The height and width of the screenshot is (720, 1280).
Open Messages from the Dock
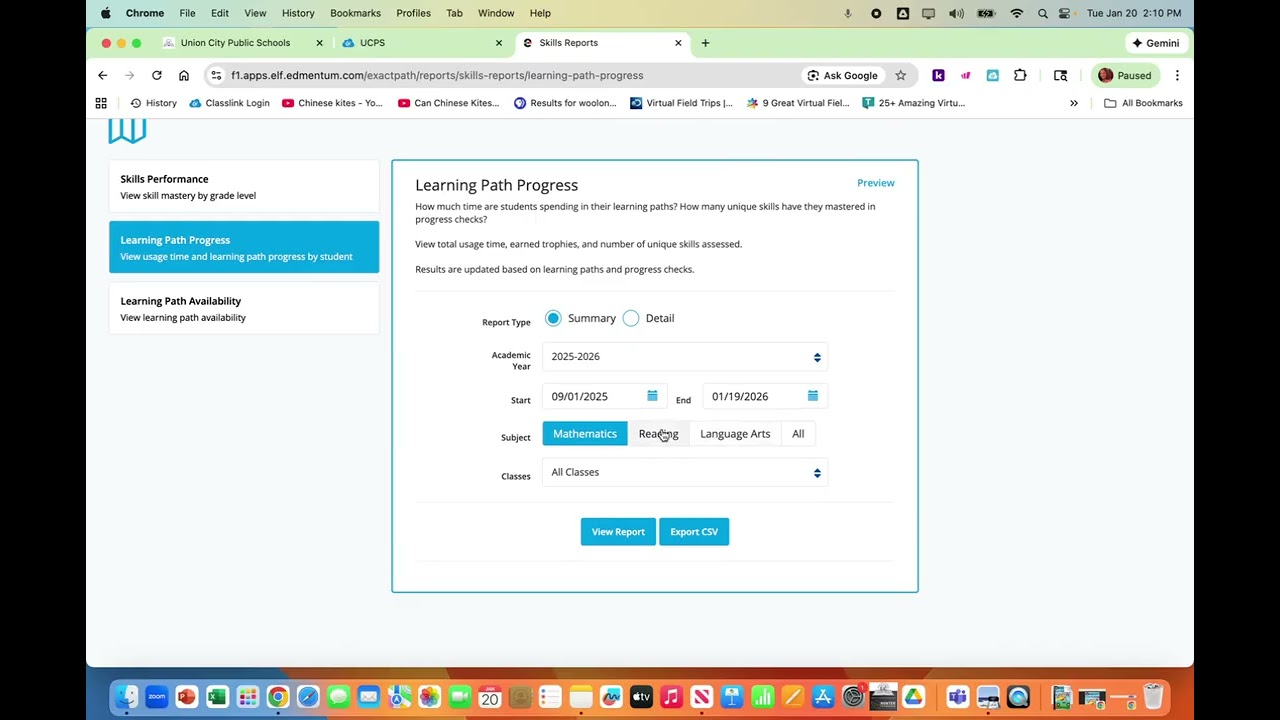tap(338, 697)
